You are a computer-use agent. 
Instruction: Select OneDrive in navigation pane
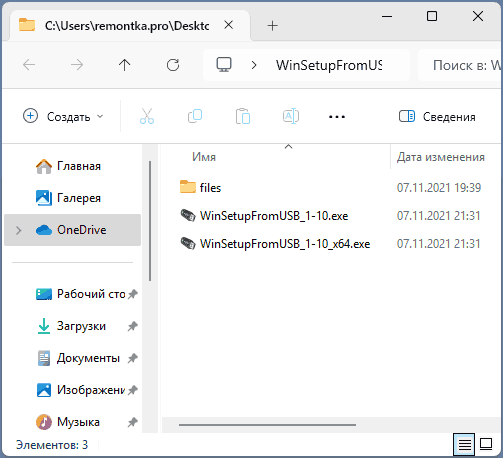73,230
